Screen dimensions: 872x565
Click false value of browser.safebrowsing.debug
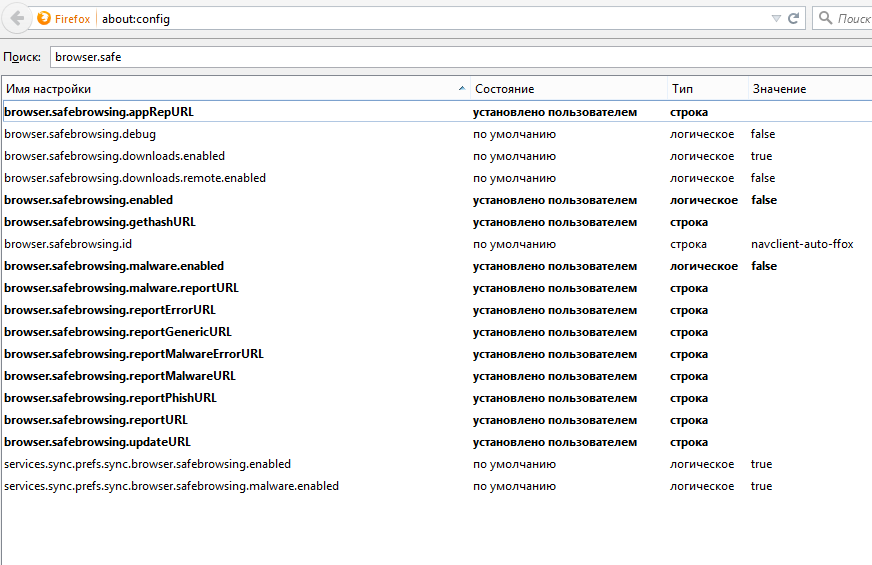coord(763,134)
